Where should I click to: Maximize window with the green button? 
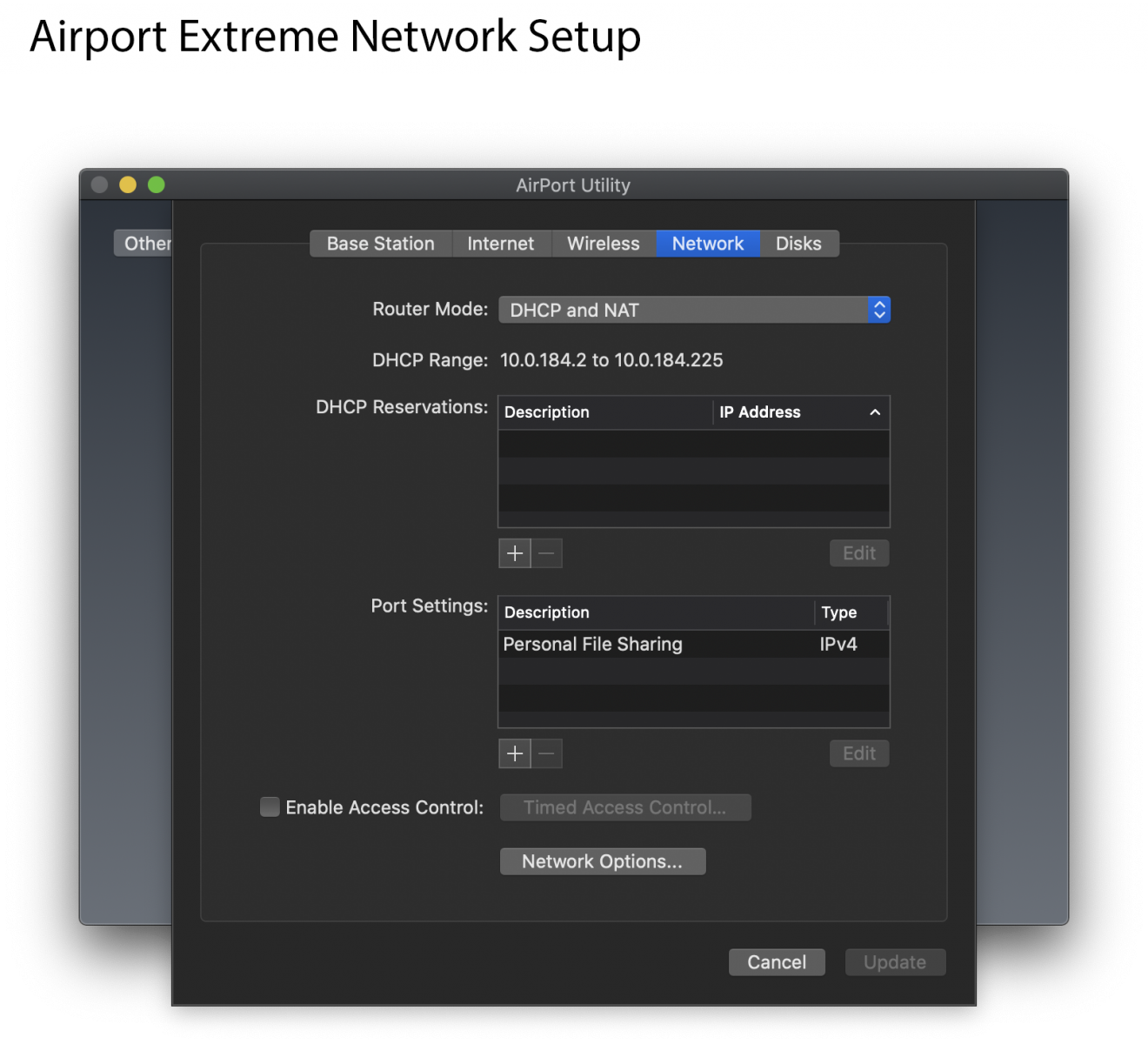click(x=157, y=184)
